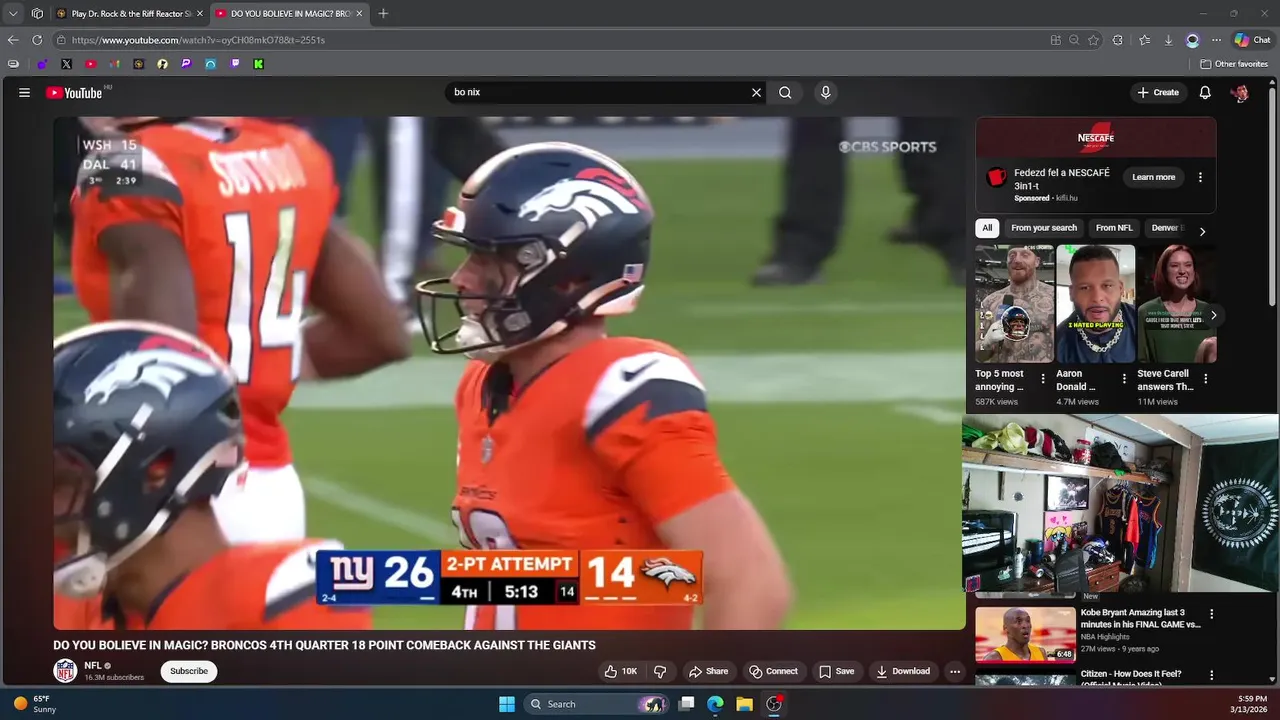The image size is (1280, 720).
Task: Add this page to favorites with star
Action: point(1093,40)
